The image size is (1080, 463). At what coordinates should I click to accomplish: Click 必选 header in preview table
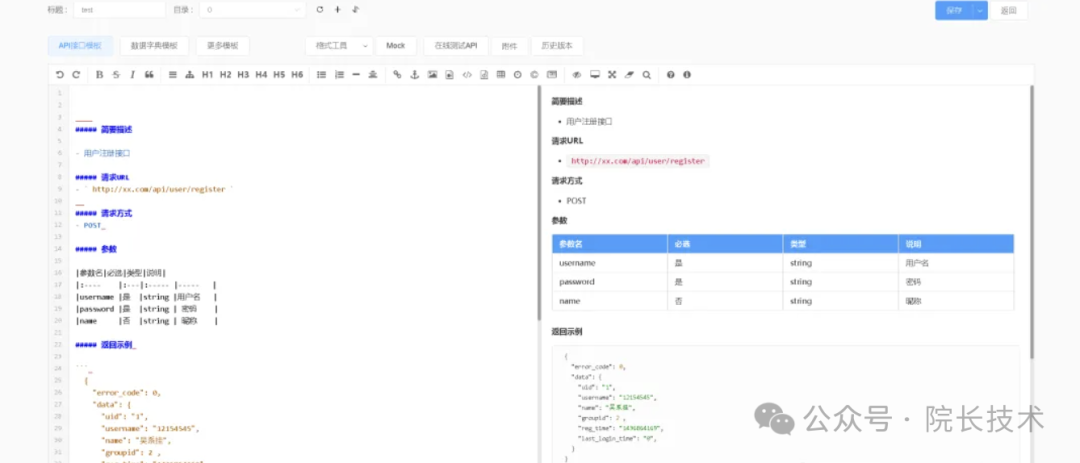point(725,244)
